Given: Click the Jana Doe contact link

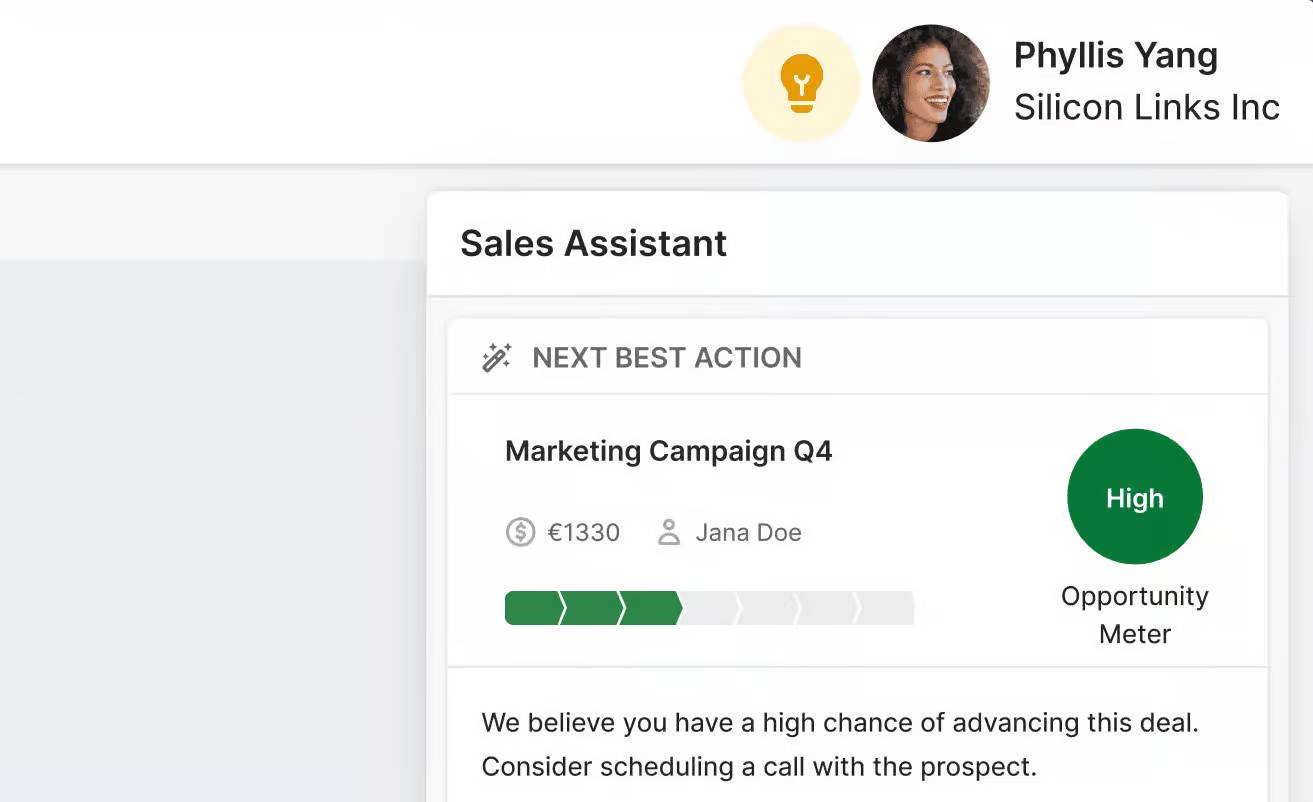Looking at the screenshot, I should [x=748, y=532].
